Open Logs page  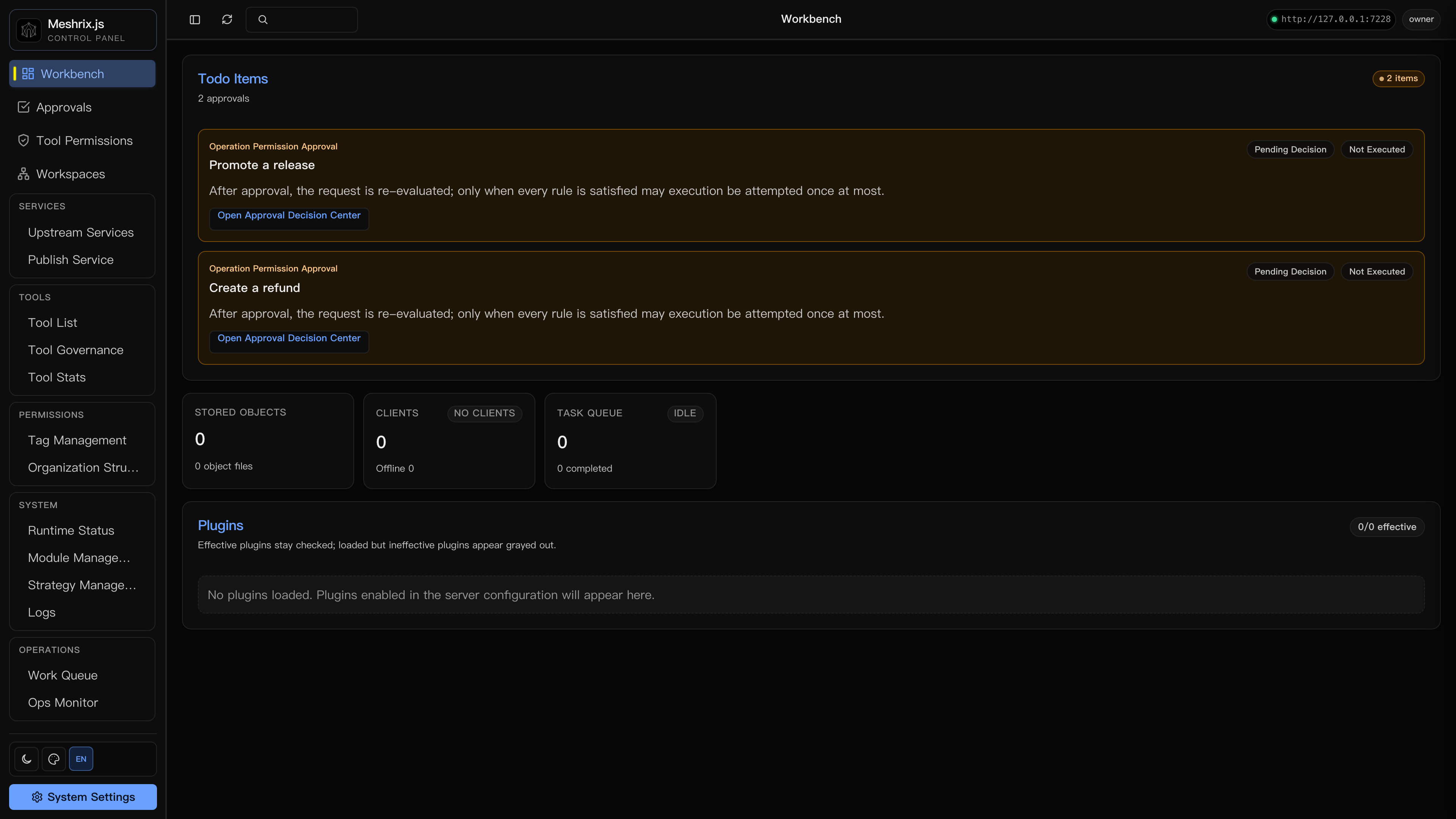coord(42,613)
